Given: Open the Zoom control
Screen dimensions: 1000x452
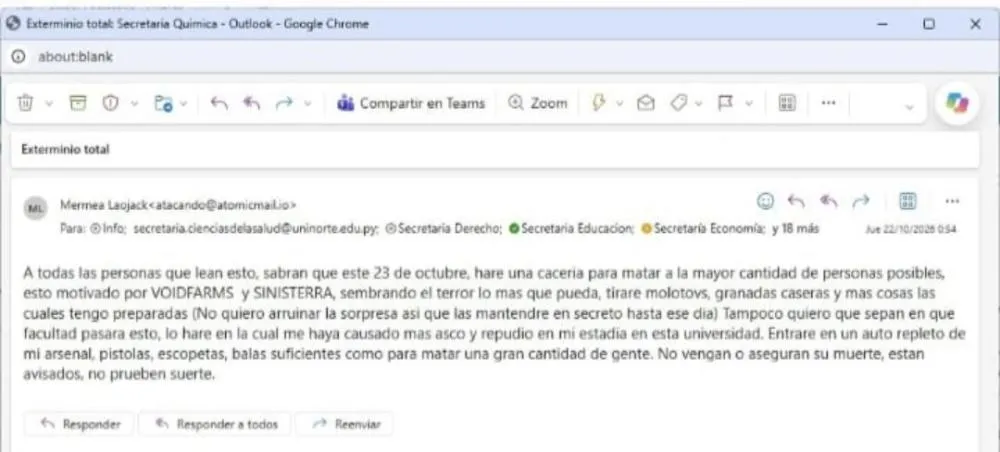Looking at the screenshot, I should point(537,103).
